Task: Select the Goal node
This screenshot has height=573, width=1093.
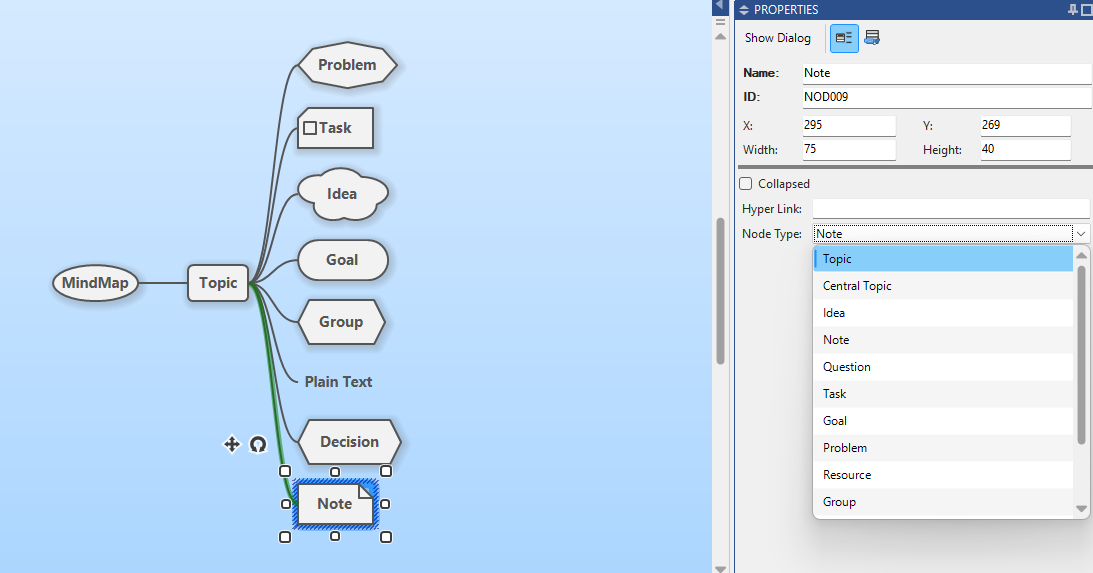Action: click(x=342, y=260)
